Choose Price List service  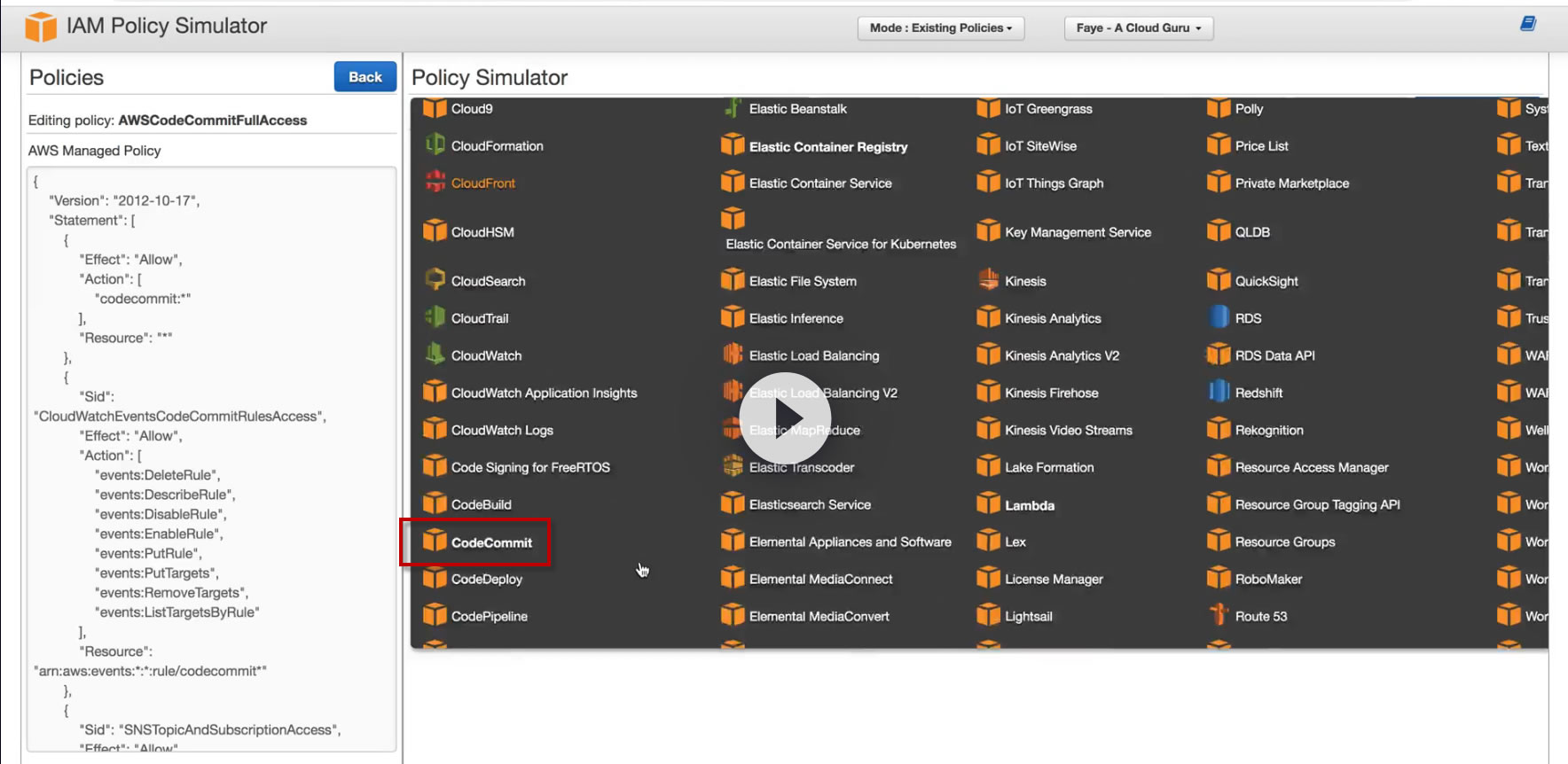coord(1261,146)
